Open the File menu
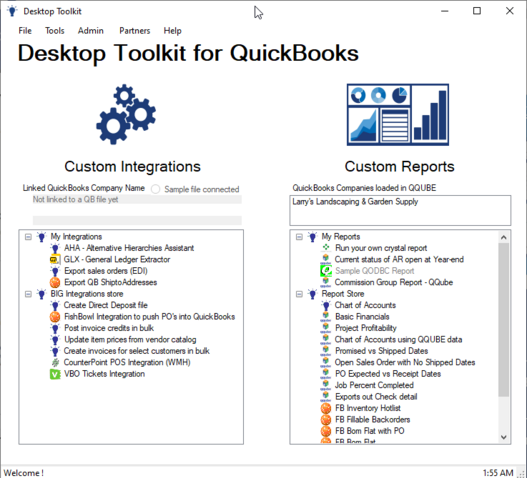Viewport: 527px width, 478px height. 25,31
